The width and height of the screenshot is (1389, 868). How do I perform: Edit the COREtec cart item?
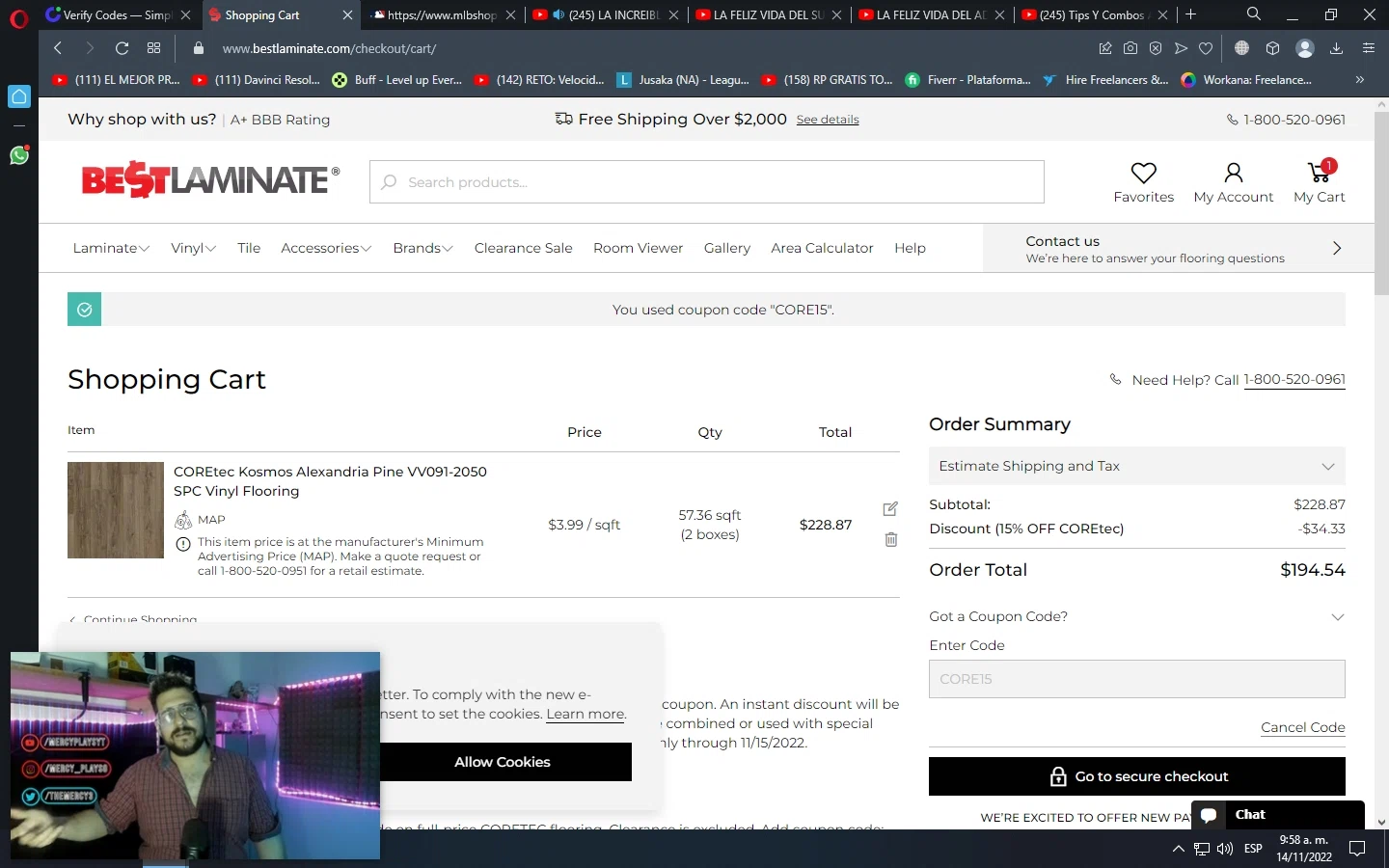point(890,508)
